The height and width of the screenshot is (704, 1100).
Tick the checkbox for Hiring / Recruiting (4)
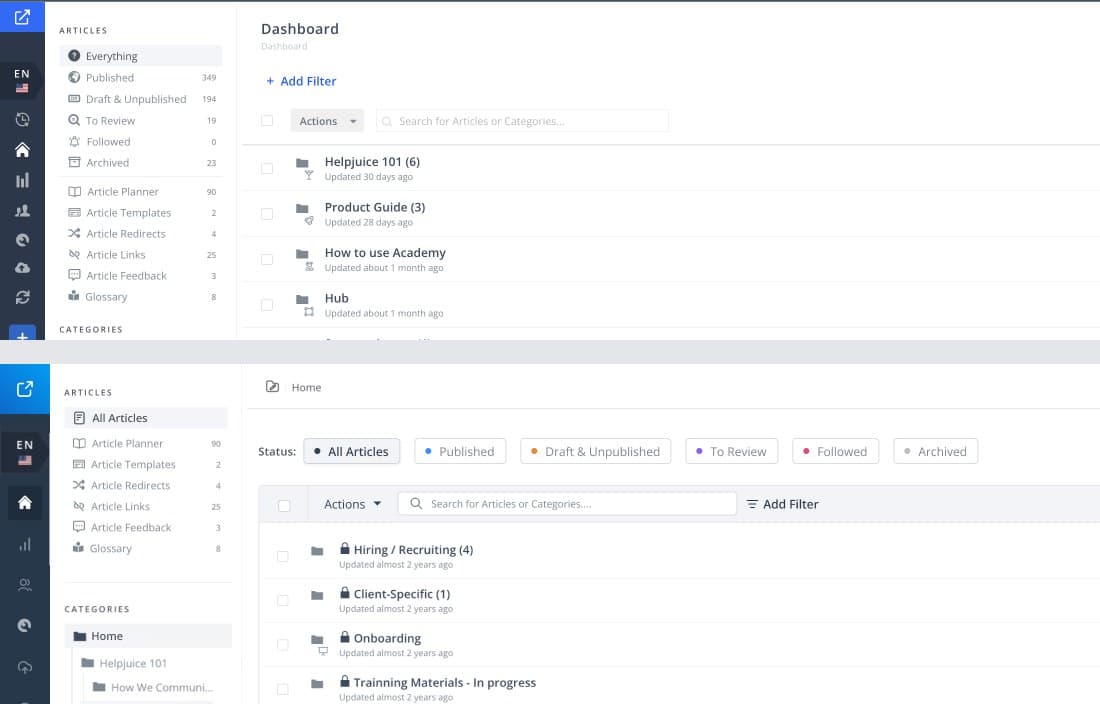pos(283,556)
